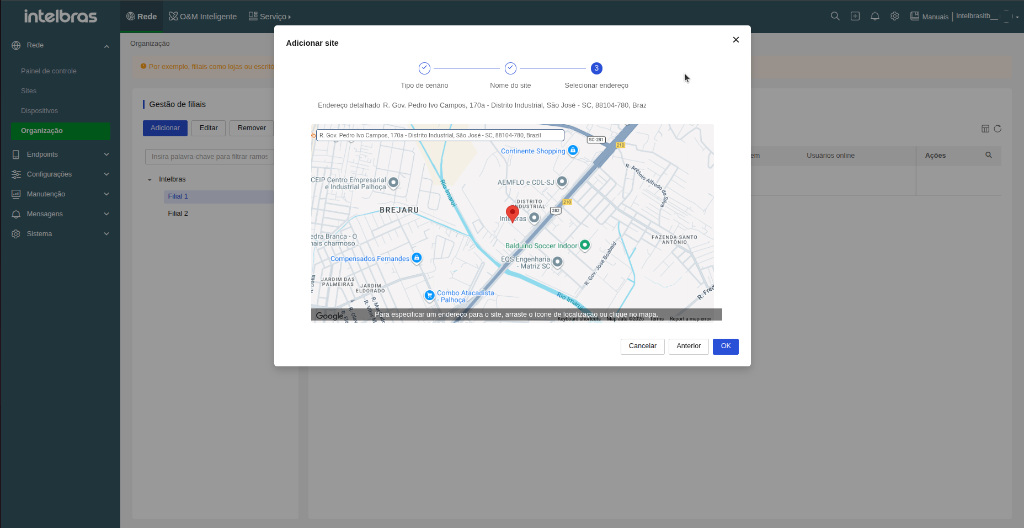Collapse the Intelbras tree node arrow
The image size is (1024, 528).
(x=149, y=179)
